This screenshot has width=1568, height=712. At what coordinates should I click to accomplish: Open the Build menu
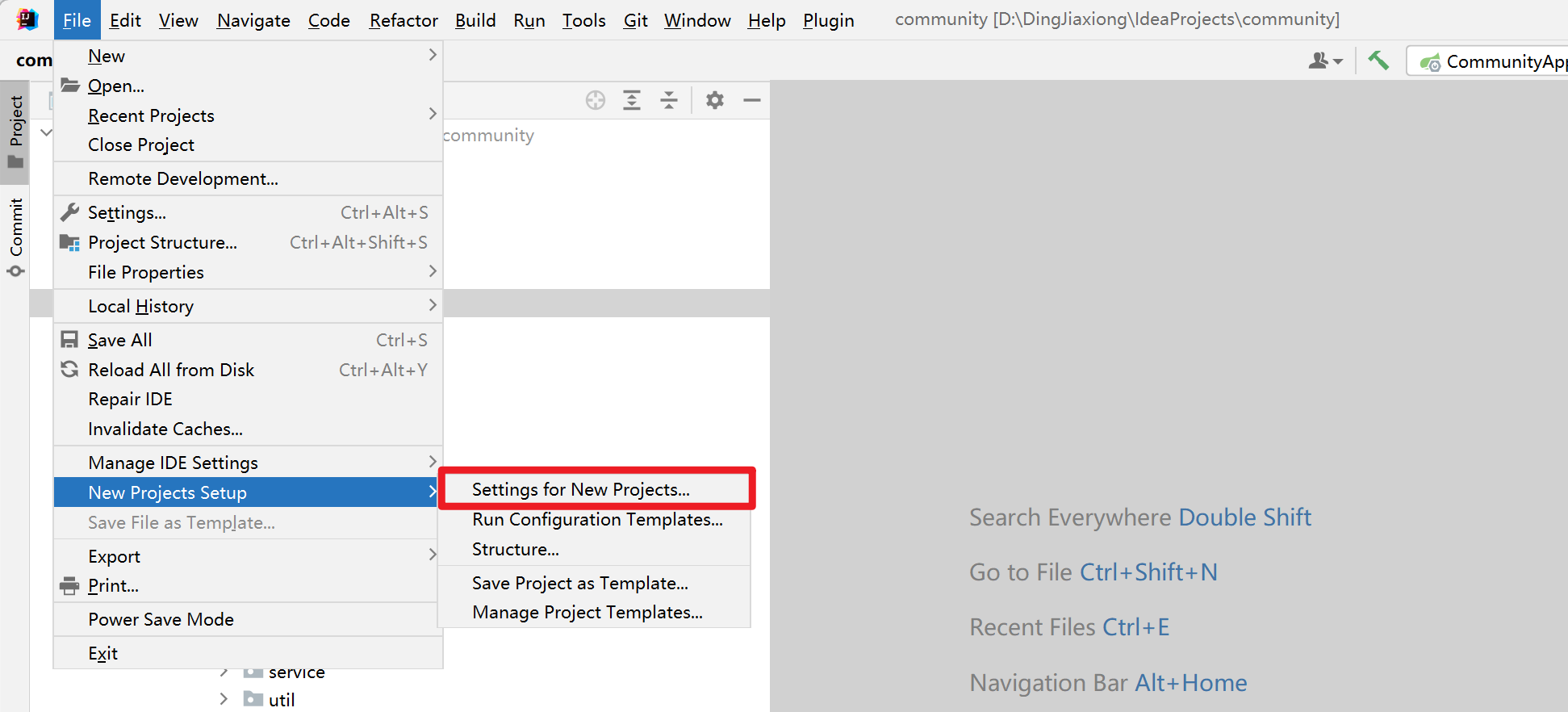(x=475, y=20)
